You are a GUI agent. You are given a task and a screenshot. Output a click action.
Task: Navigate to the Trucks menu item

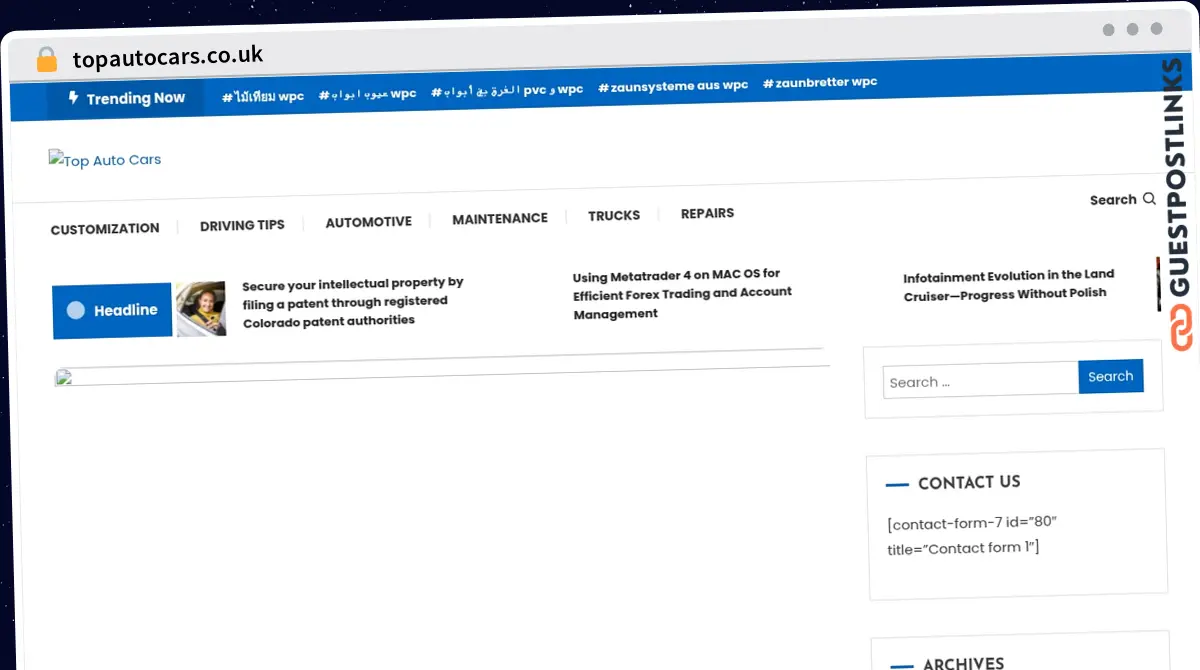[x=614, y=215]
